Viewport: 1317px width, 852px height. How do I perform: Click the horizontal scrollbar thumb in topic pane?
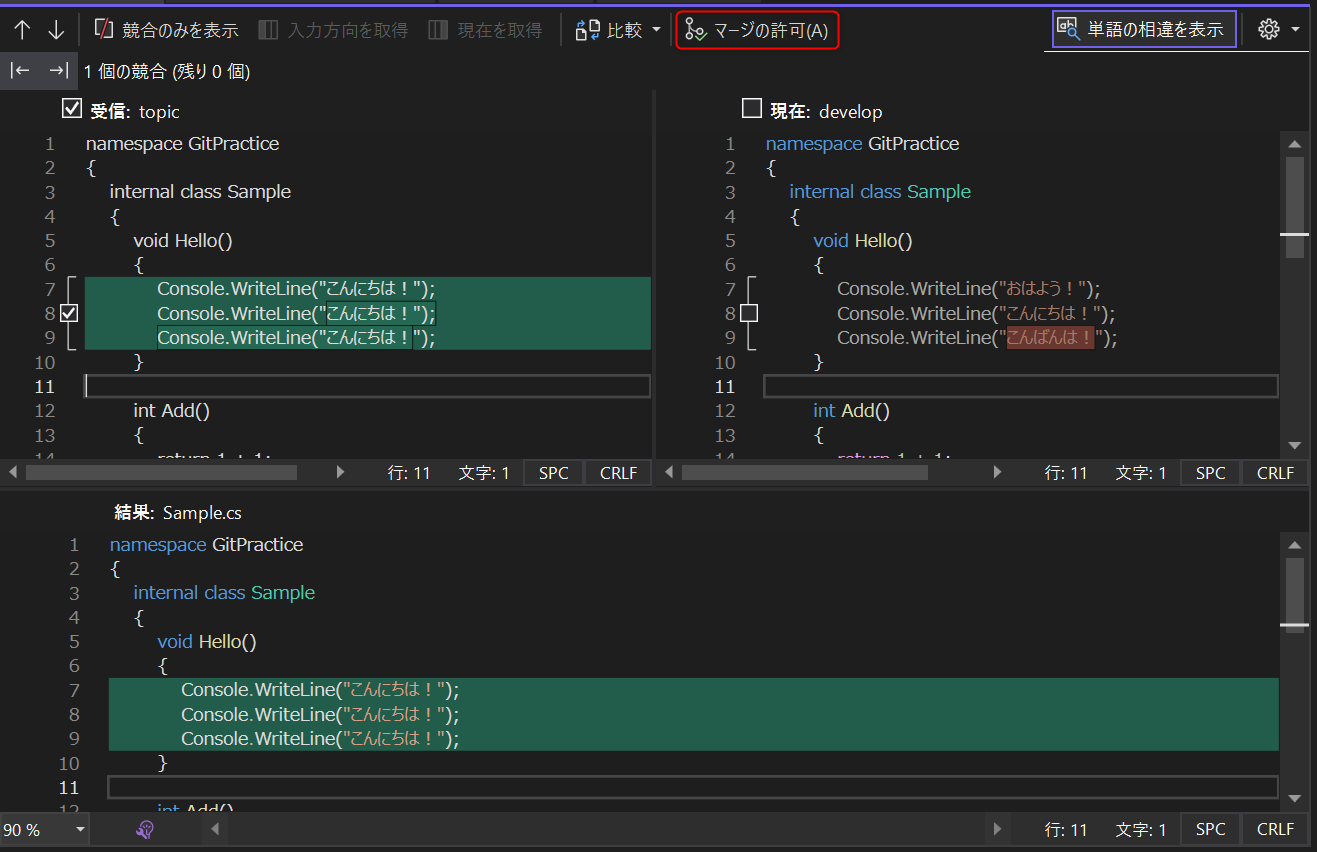[161, 472]
